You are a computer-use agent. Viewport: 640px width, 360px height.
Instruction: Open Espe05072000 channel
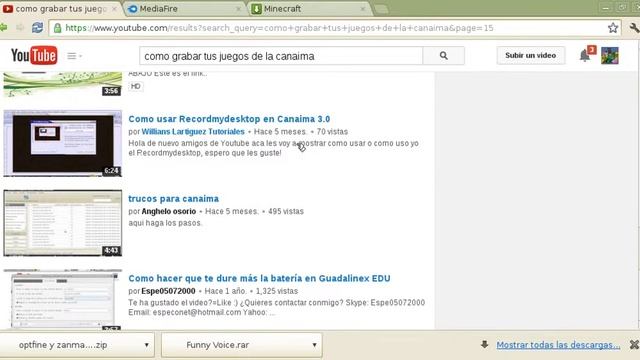(x=168, y=291)
